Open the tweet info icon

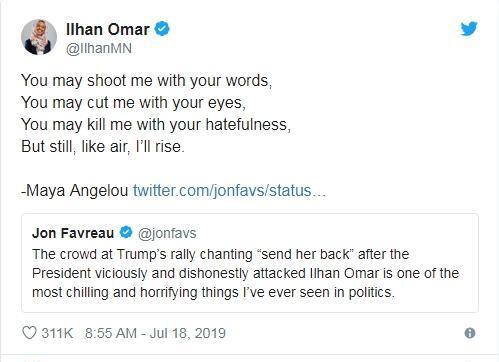(470, 333)
